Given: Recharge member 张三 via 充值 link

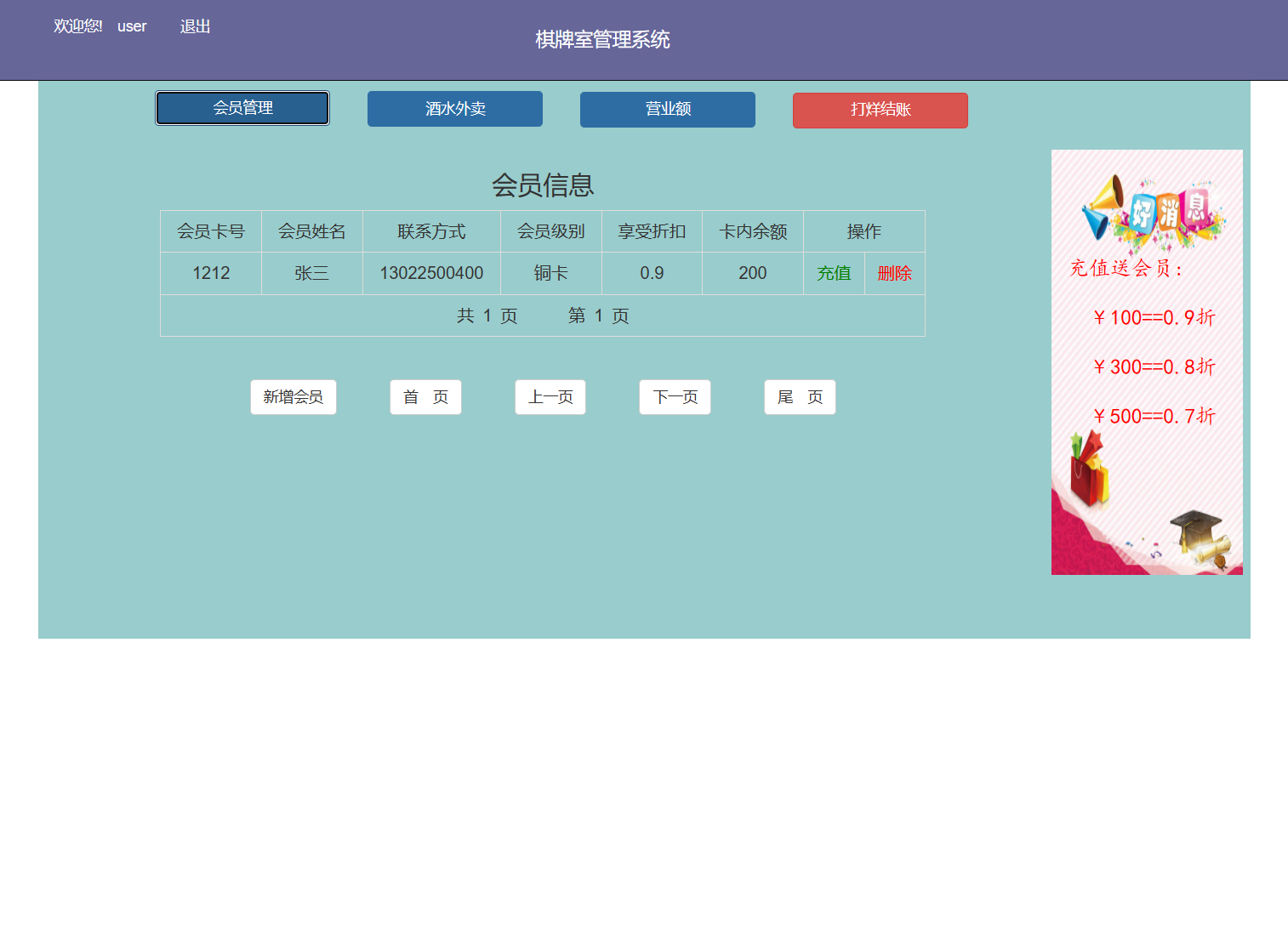Looking at the screenshot, I should click(834, 273).
